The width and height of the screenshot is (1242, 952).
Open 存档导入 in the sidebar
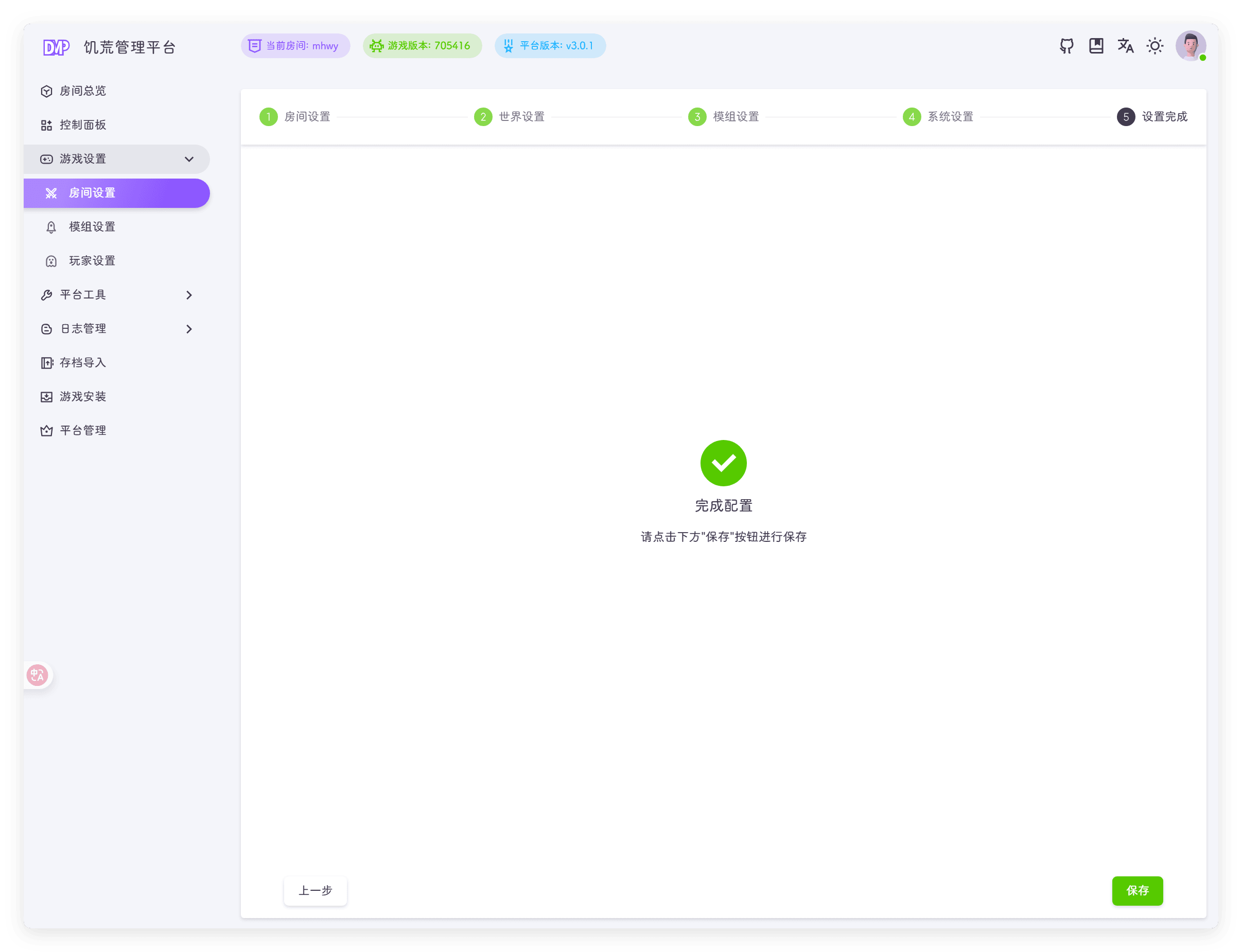tap(83, 363)
